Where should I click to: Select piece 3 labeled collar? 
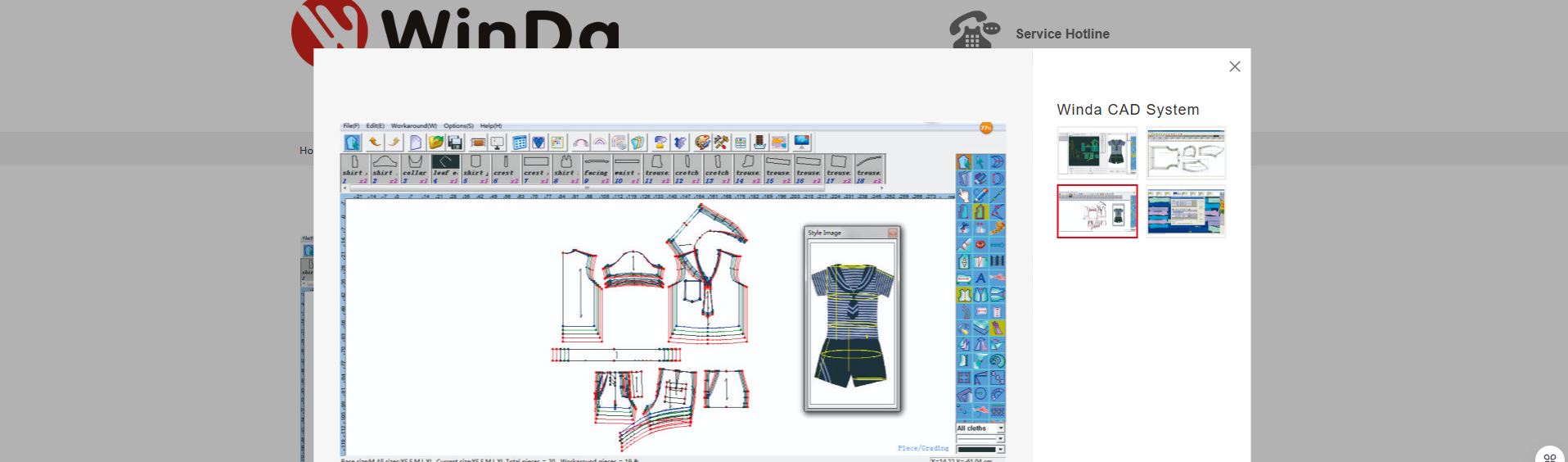[415, 169]
